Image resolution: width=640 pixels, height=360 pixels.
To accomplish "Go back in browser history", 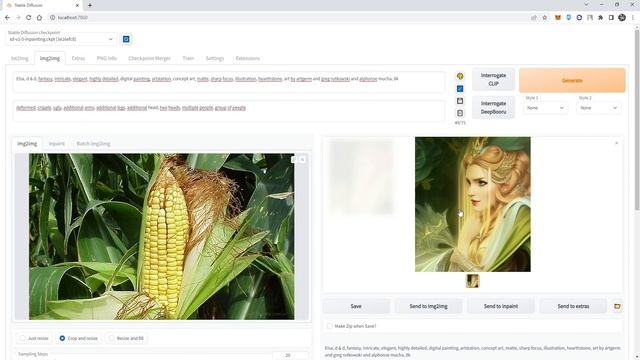I will pyautogui.click(x=7, y=18).
